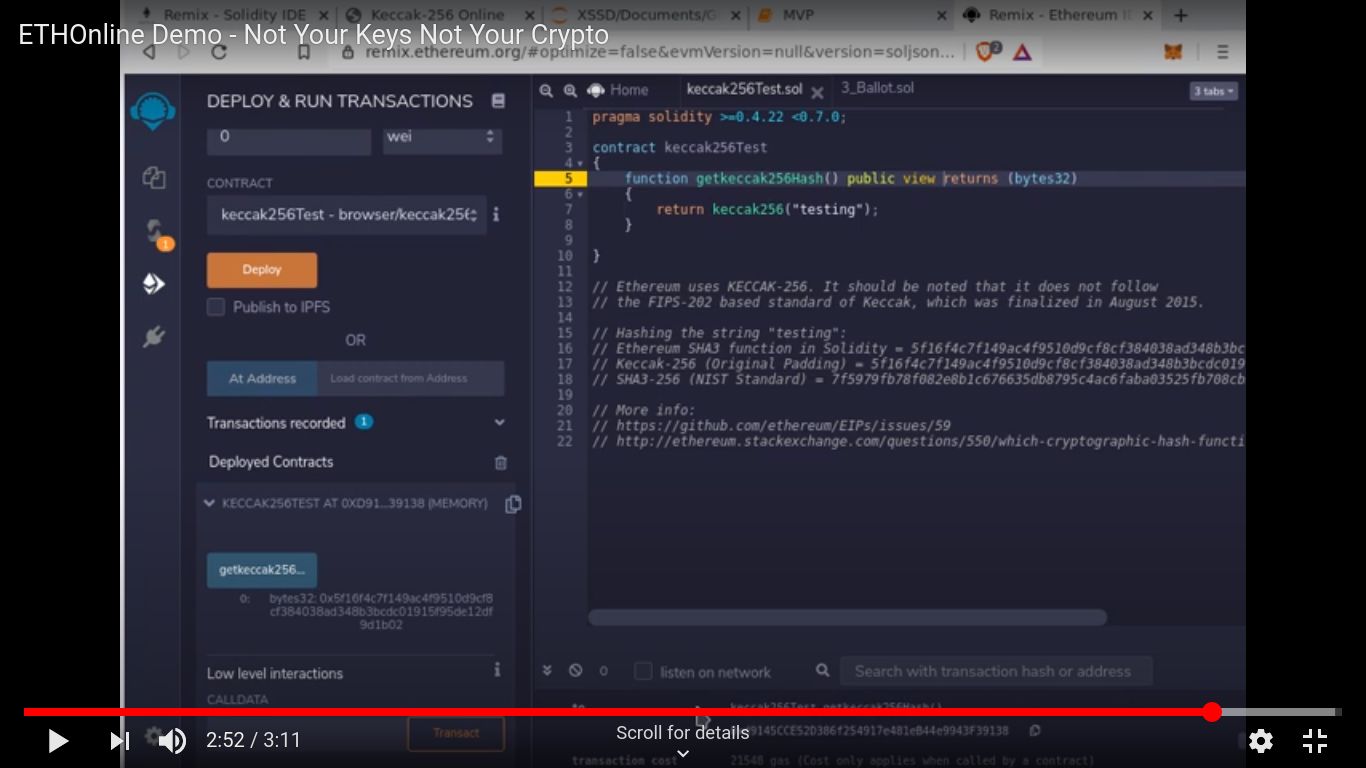The width and height of the screenshot is (1366, 768).
Task: Open the Remix home logo icon
Action: coord(153,111)
